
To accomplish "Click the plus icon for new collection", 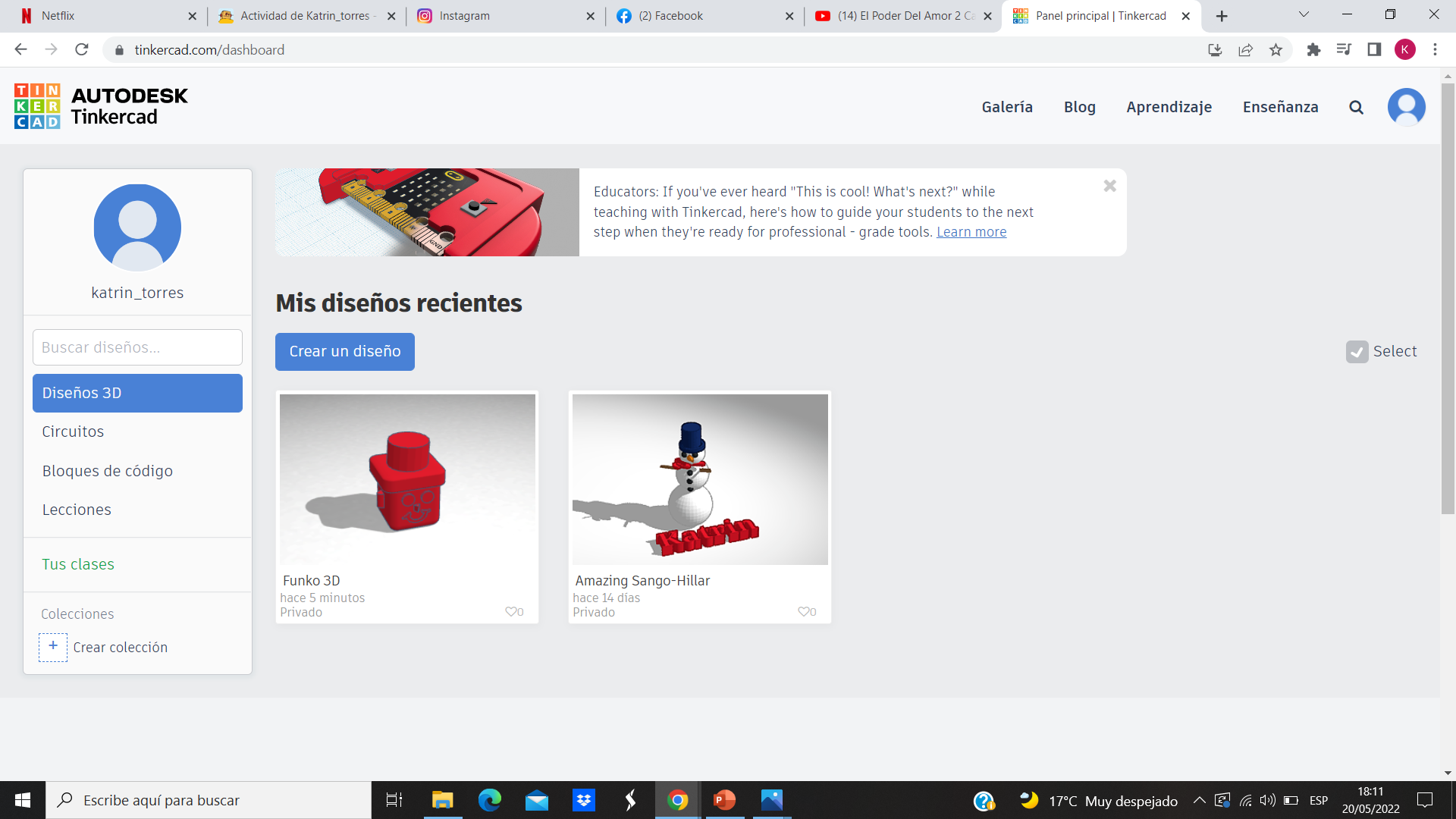I will [x=53, y=647].
